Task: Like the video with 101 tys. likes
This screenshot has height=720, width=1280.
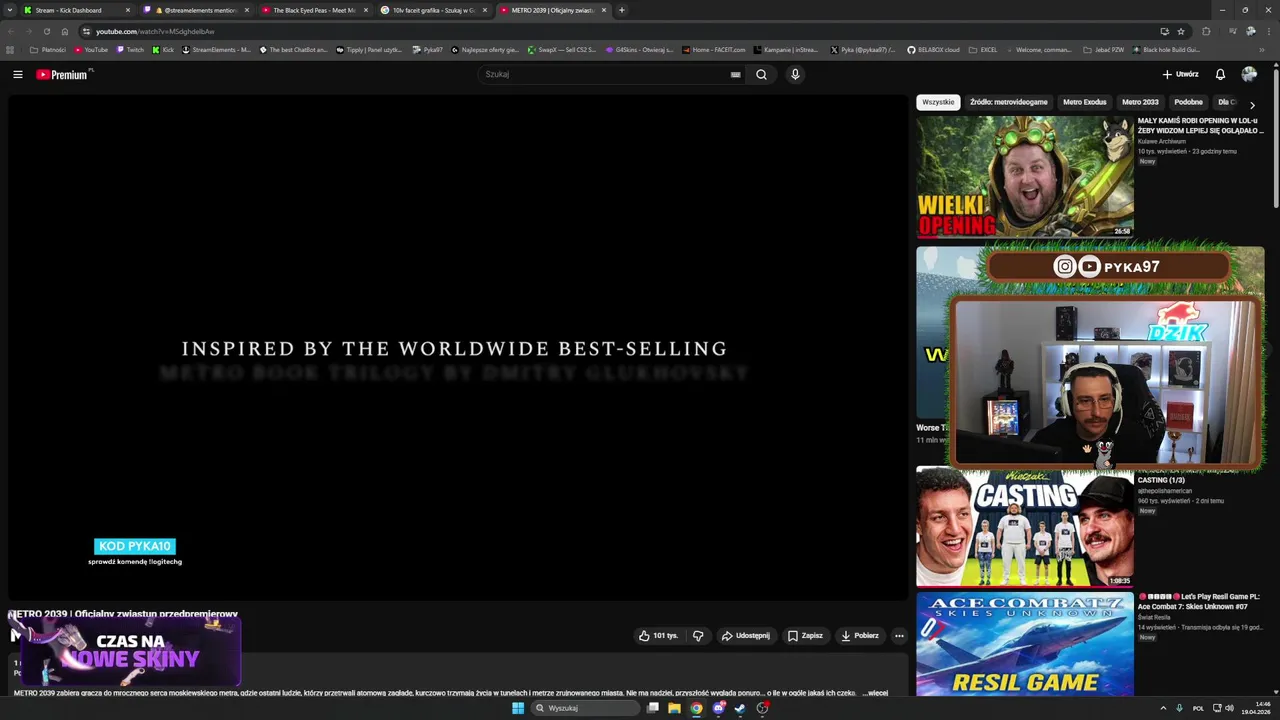Action: click(x=658, y=635)
